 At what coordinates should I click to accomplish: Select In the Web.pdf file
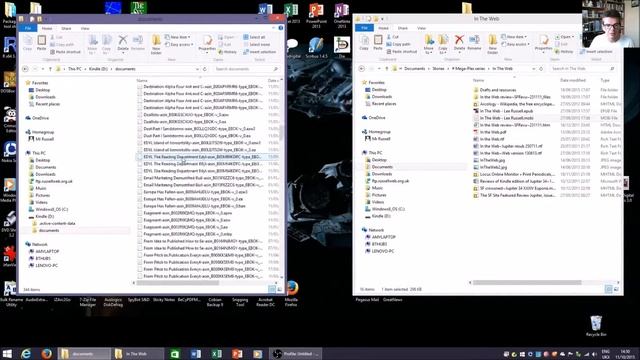tap(493, 132)
